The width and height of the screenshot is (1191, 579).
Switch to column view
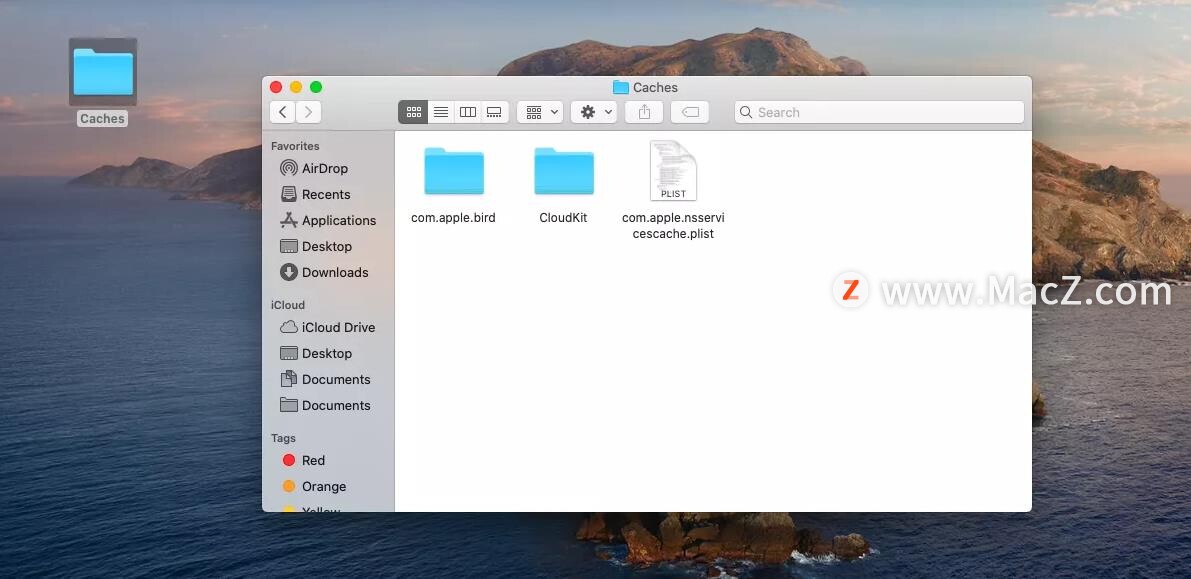tap(468, 112)
